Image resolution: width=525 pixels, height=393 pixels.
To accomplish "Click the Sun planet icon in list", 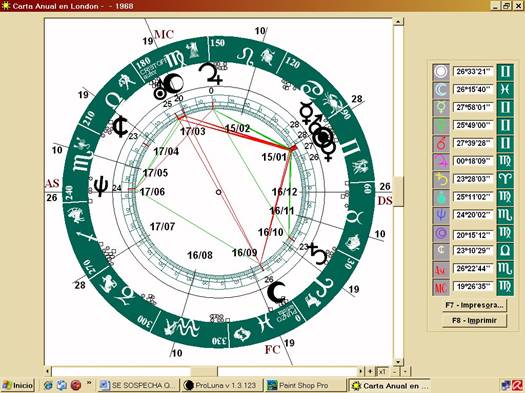I will coord(441,72).
